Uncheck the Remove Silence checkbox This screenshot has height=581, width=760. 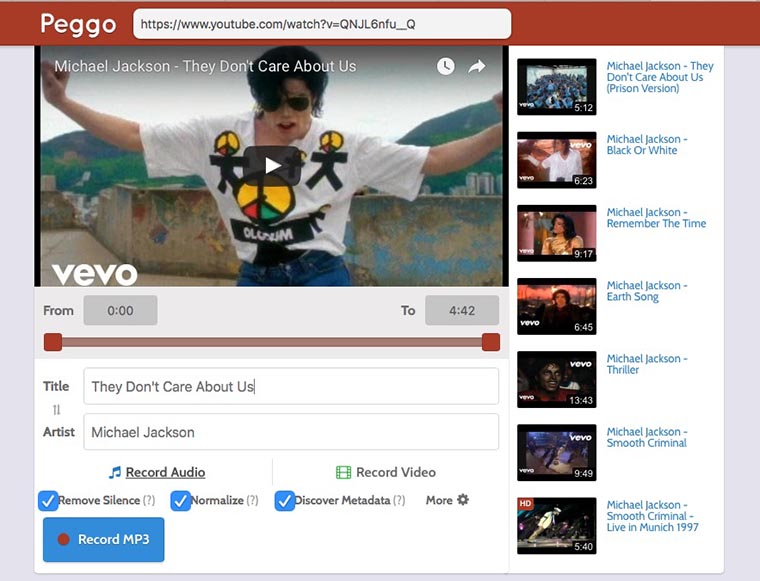click(48, 501)
